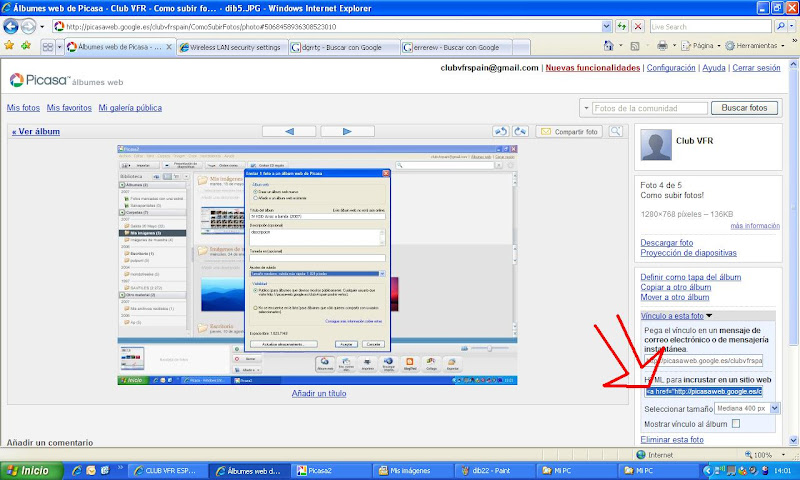800x480 pixels.
Task: Click the browser Forward arrow button
Action: [29, 26]
